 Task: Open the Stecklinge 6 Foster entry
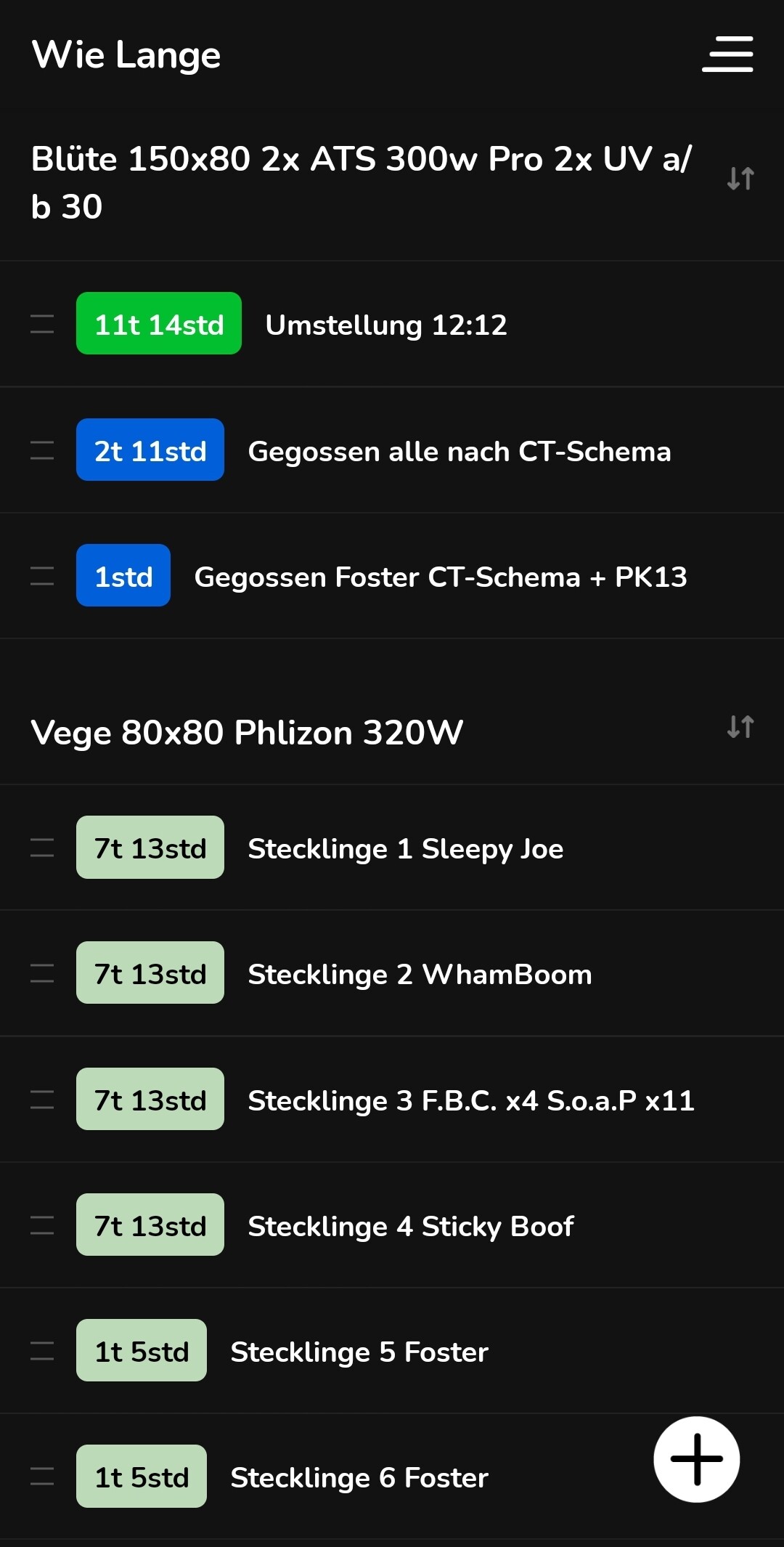tap(359, 1478)
